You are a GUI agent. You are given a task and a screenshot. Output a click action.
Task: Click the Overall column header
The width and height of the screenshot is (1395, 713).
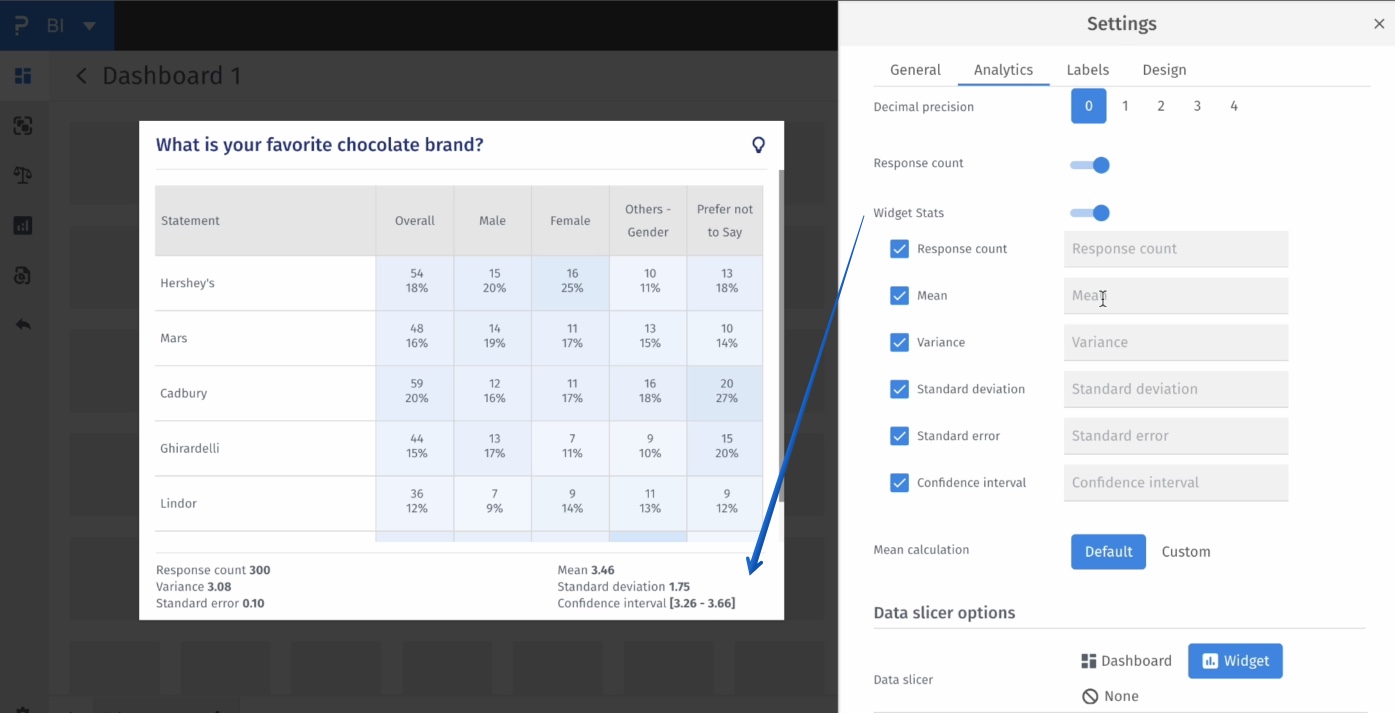tap(415, 221)
